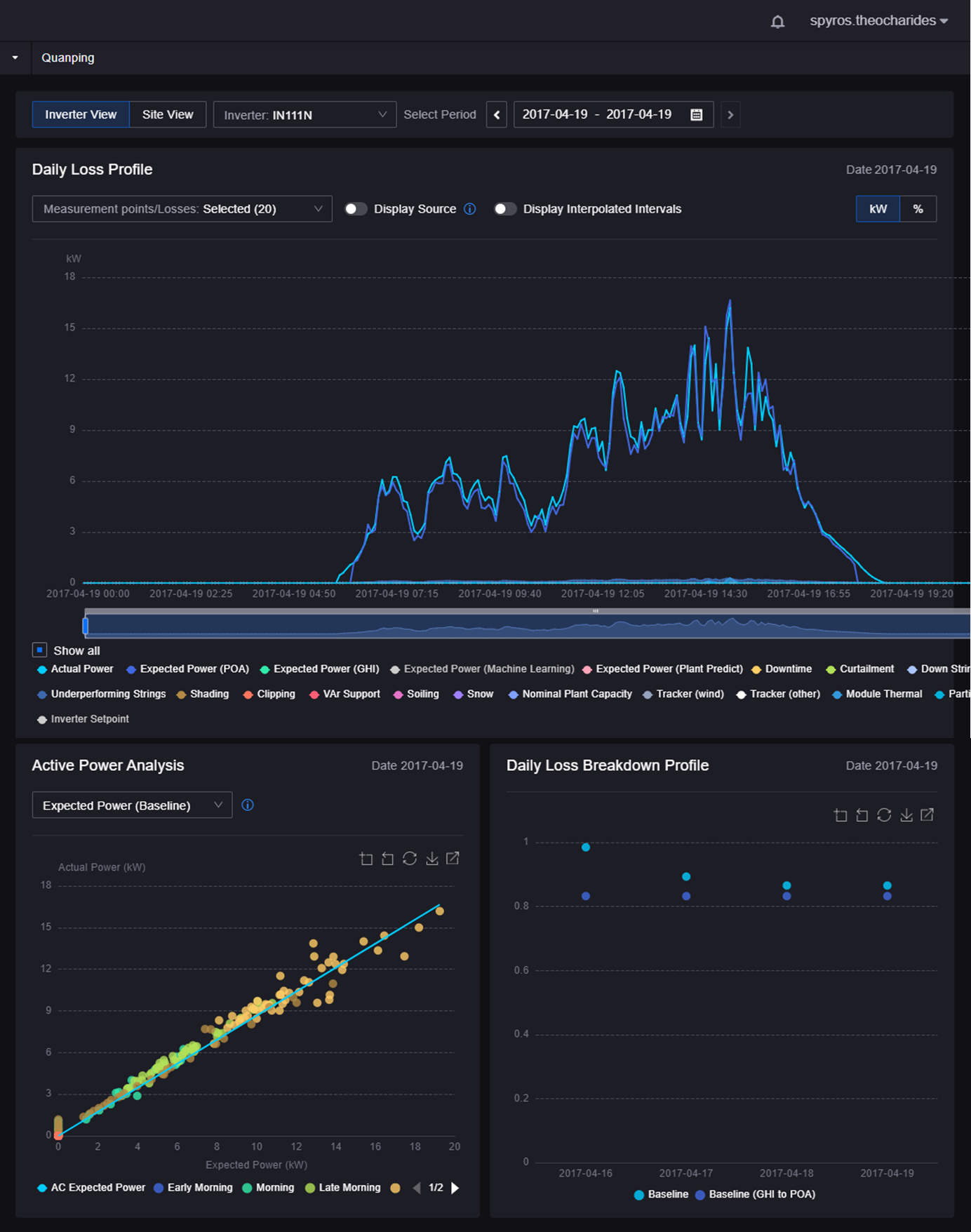Click the time range zoom slider bar

(528, 624)
